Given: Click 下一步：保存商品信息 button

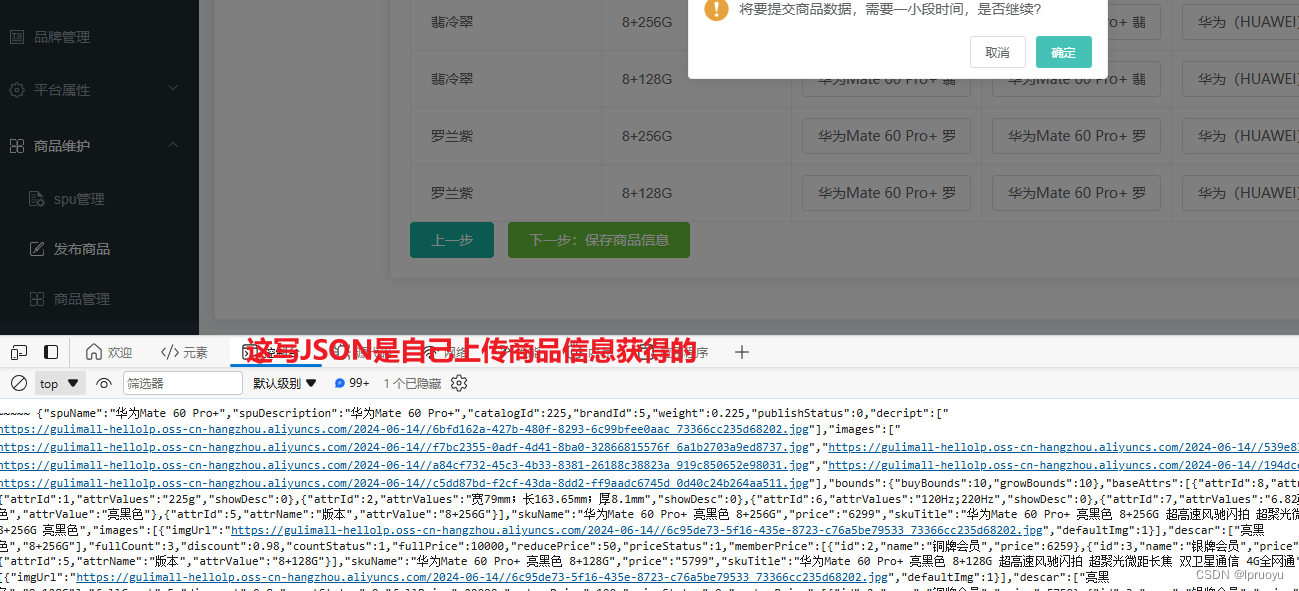Looking at the screenshot, I should coord(599,240).
